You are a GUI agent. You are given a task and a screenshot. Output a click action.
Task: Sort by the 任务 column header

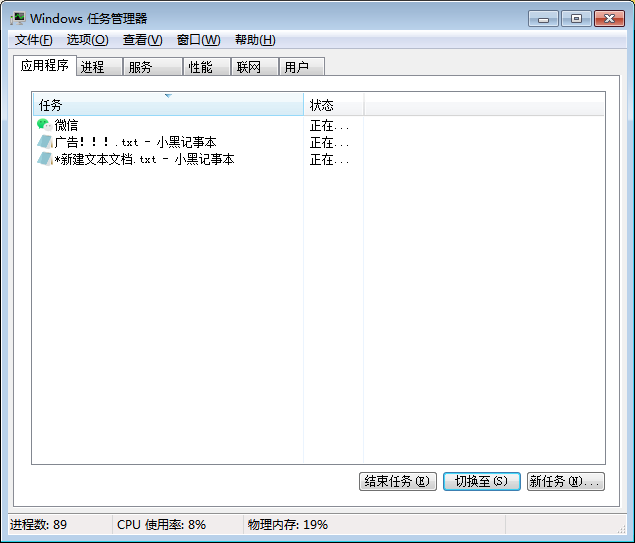168,105
